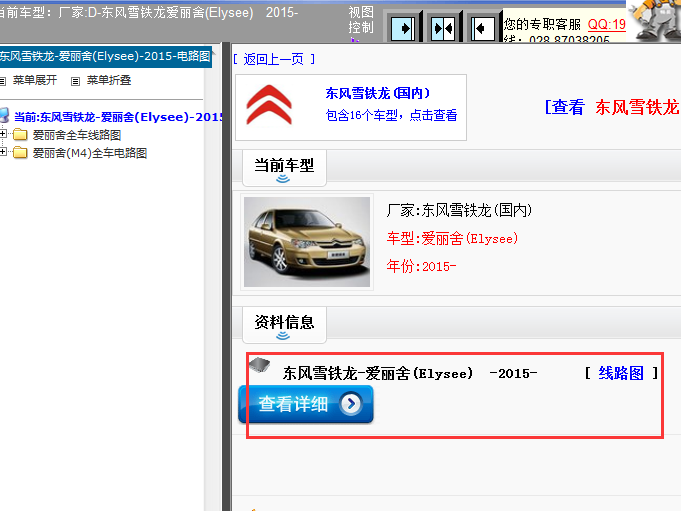The height and width of the screenshot is (511, 681).
Task: Click the grey book icon beside 东风雪铁龙-爱丽舍
Action: tap(260, 365)
